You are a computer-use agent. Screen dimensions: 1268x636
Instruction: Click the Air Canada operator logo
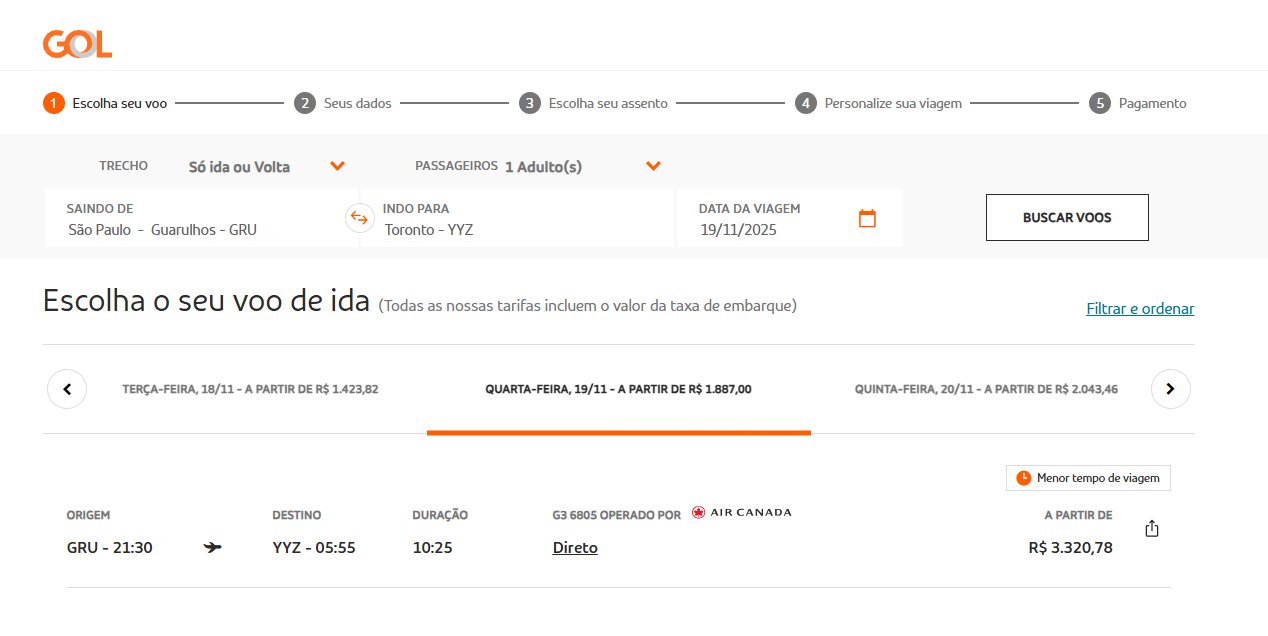[x=741, y=513]
